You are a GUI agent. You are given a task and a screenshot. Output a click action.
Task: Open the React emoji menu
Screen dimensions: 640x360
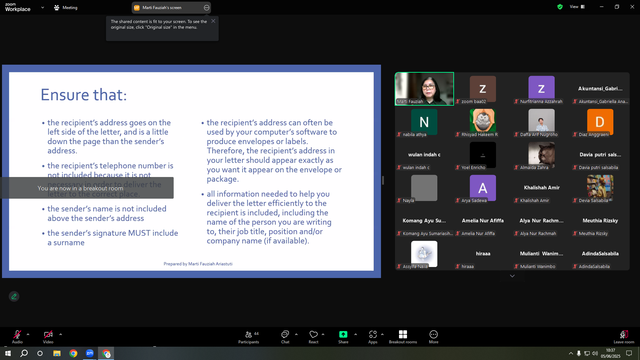313,336
